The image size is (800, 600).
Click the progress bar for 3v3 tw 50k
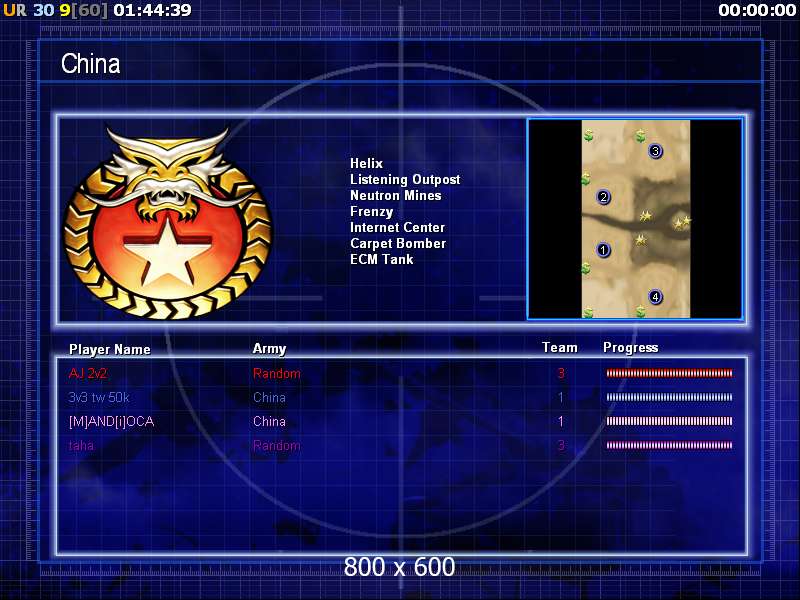[x=669, y=397]
